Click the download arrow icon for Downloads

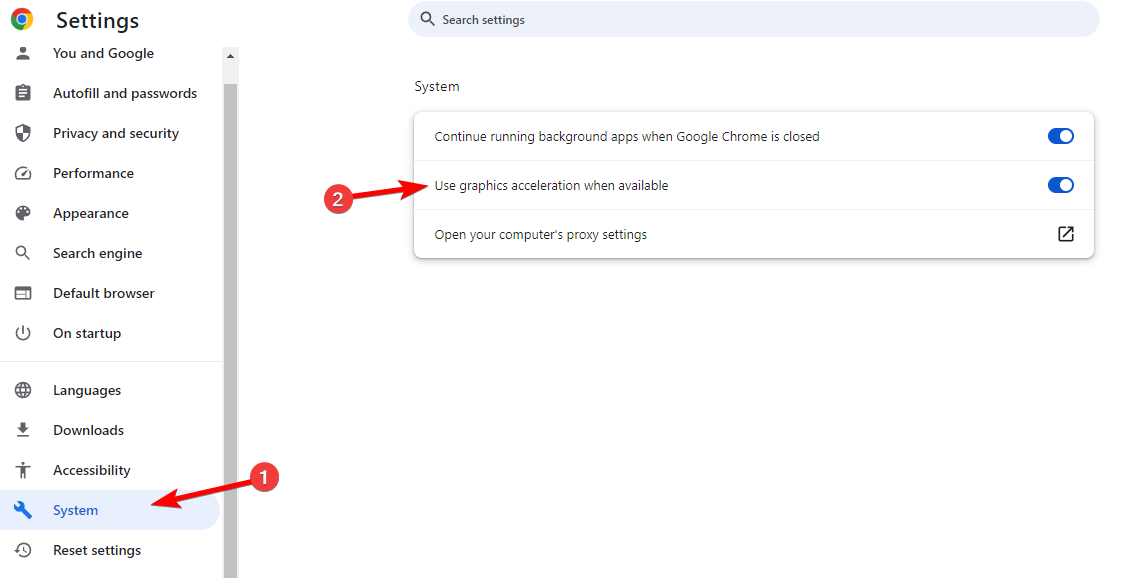tap(23, 430)
